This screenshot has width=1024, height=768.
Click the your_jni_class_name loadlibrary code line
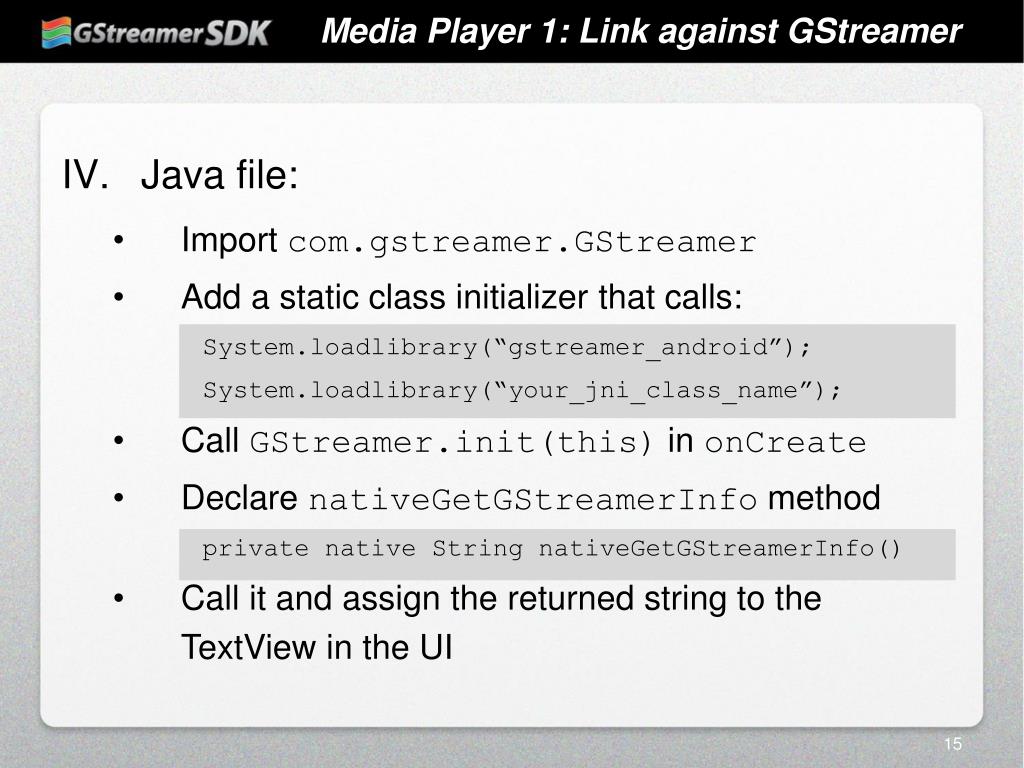pyautogui.click(x=522, y=391)
